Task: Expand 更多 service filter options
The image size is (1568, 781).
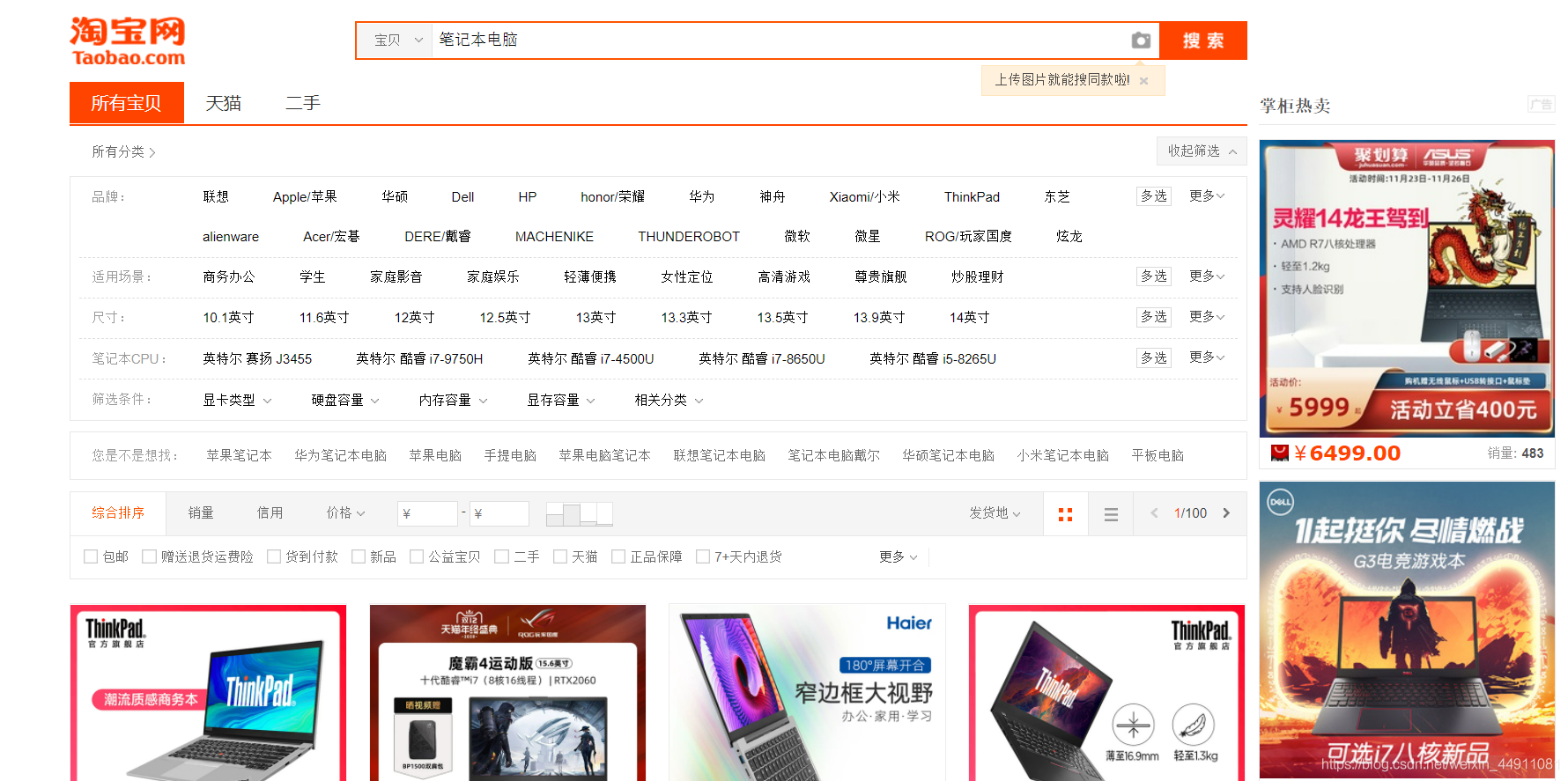Action: (899, 557)
